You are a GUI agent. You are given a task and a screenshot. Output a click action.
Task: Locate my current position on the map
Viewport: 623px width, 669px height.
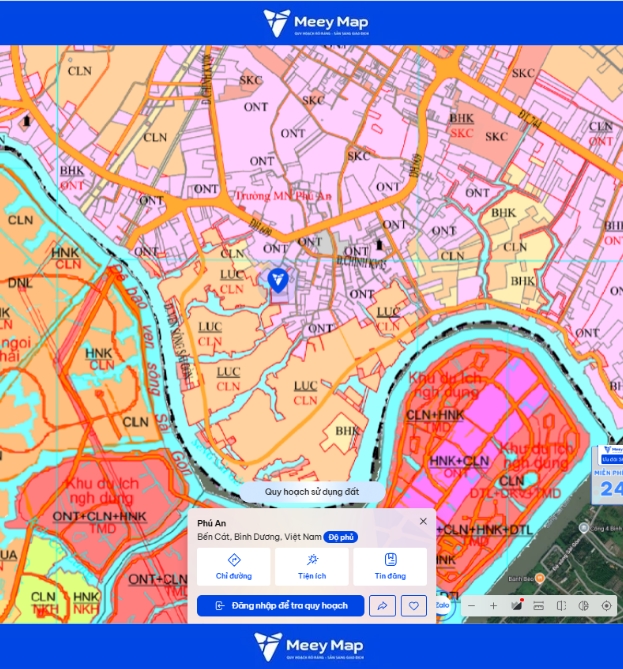pos(606,606)
